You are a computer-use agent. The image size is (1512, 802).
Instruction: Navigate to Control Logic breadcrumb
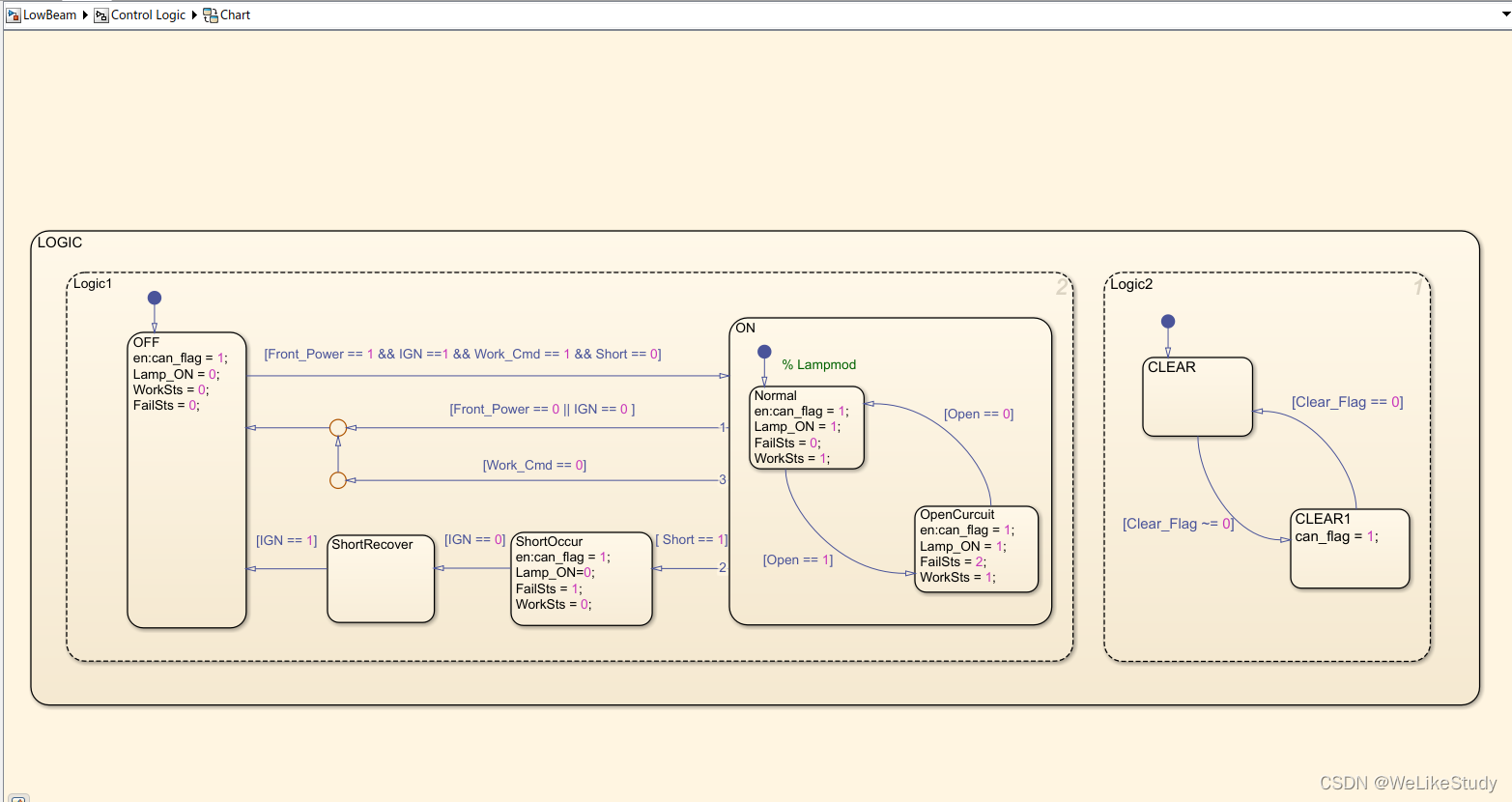click(148, 15)
